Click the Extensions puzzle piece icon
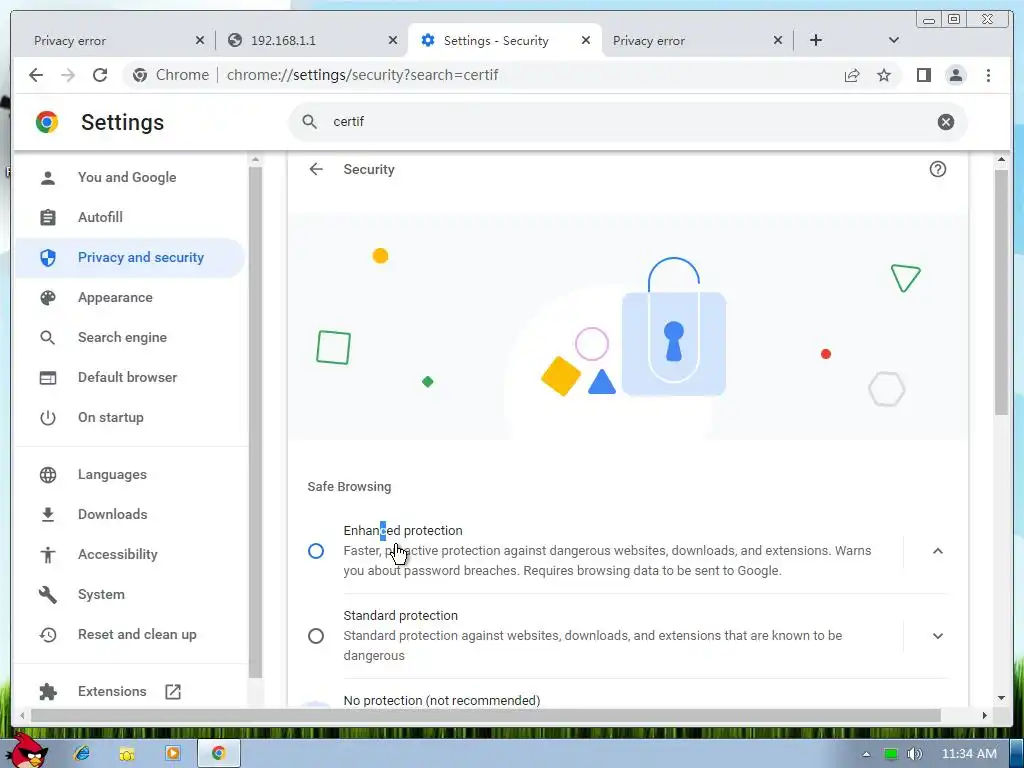The image size is (1024, 768). 48,692
